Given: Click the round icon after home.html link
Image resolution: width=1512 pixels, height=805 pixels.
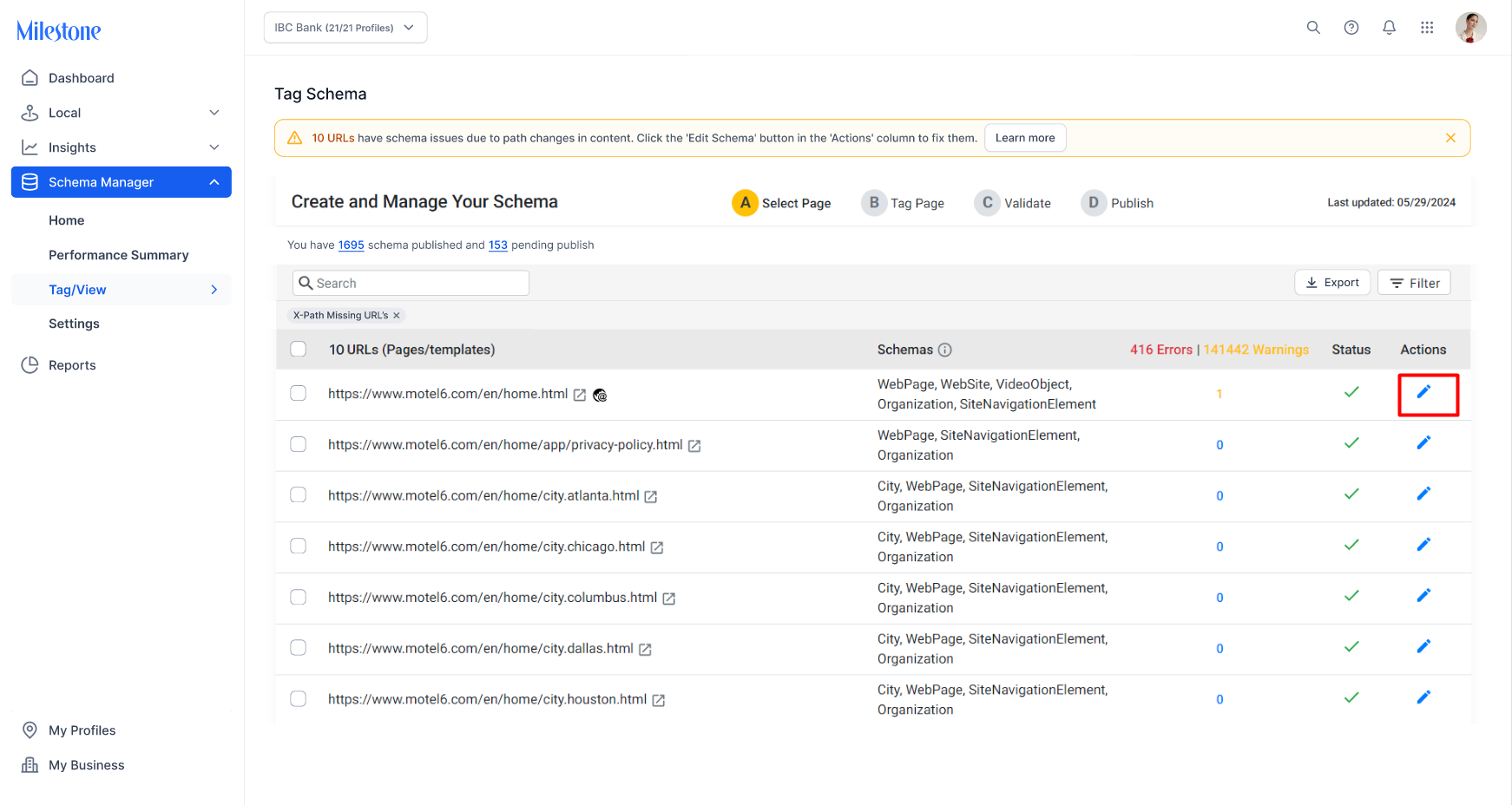Looking at the screenshot, I should [x=600, y=396].
